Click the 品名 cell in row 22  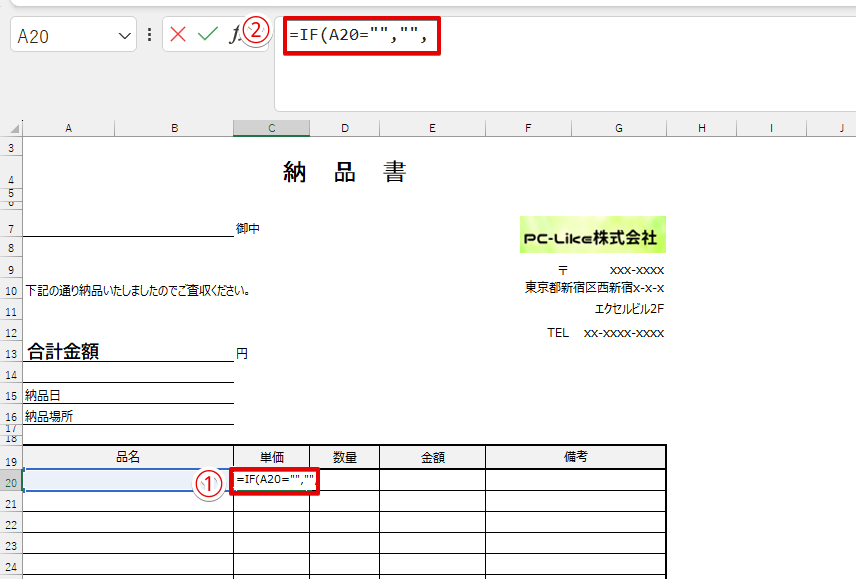coord(128,522)
